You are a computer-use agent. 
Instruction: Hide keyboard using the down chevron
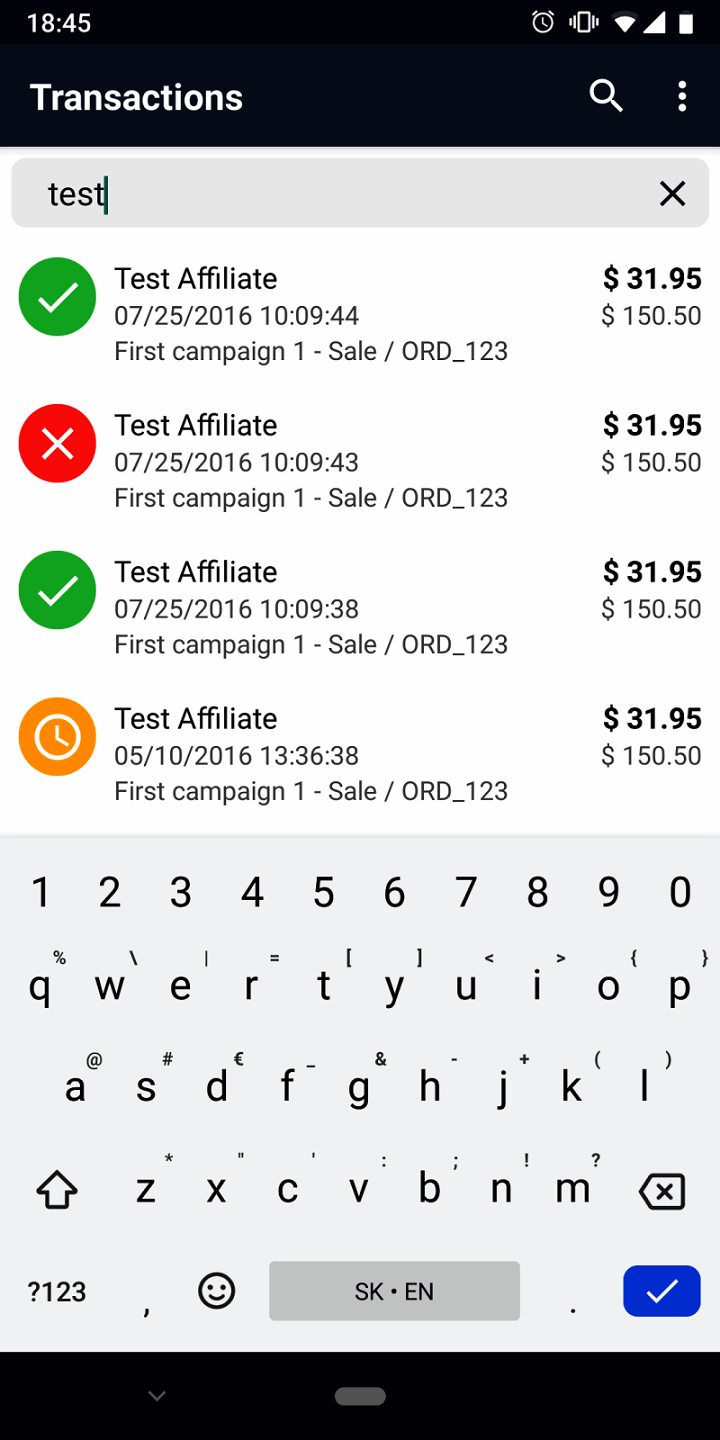click(x=157, y=1396)
